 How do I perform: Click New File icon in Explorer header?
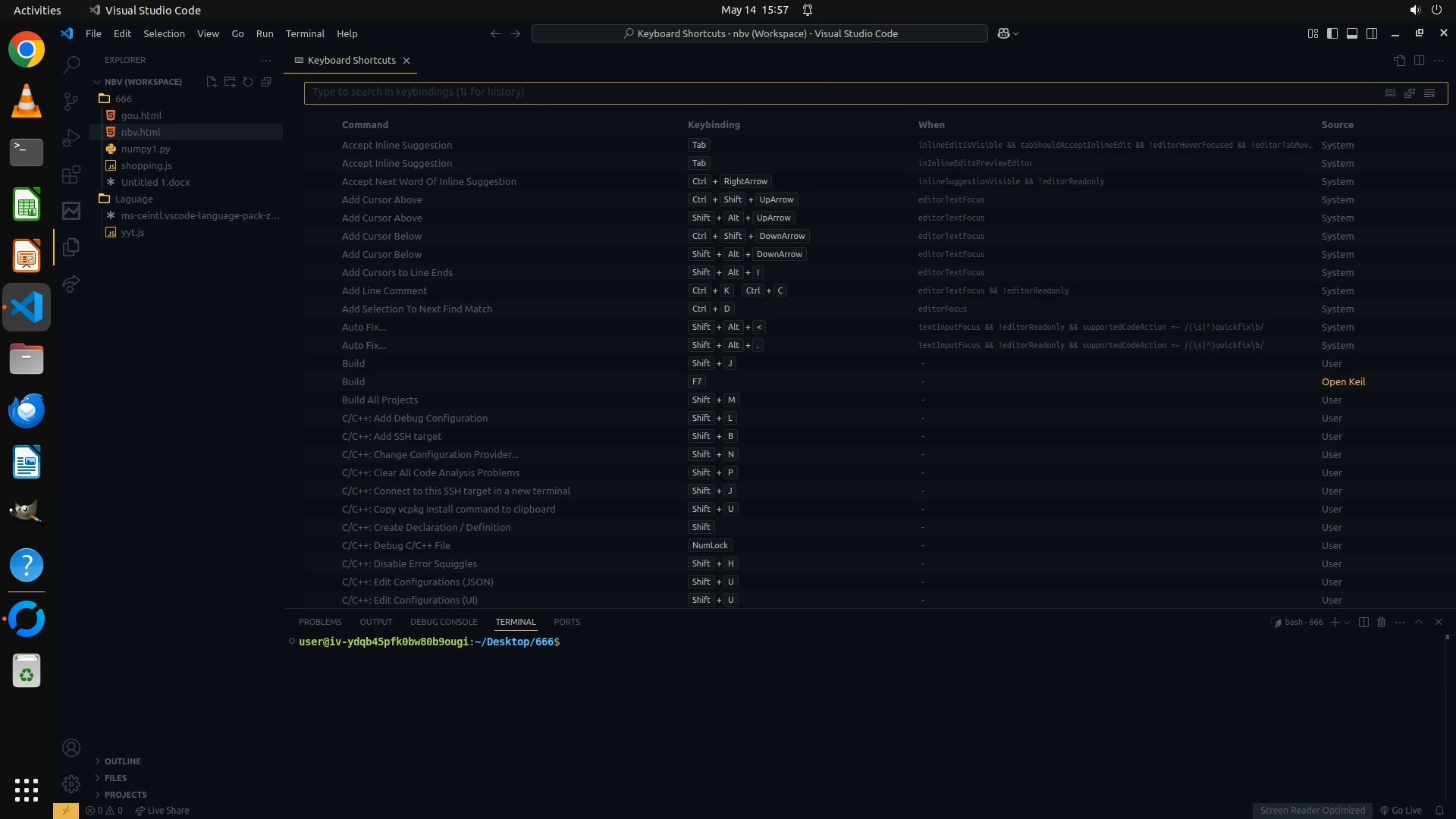tap(212, 81)
